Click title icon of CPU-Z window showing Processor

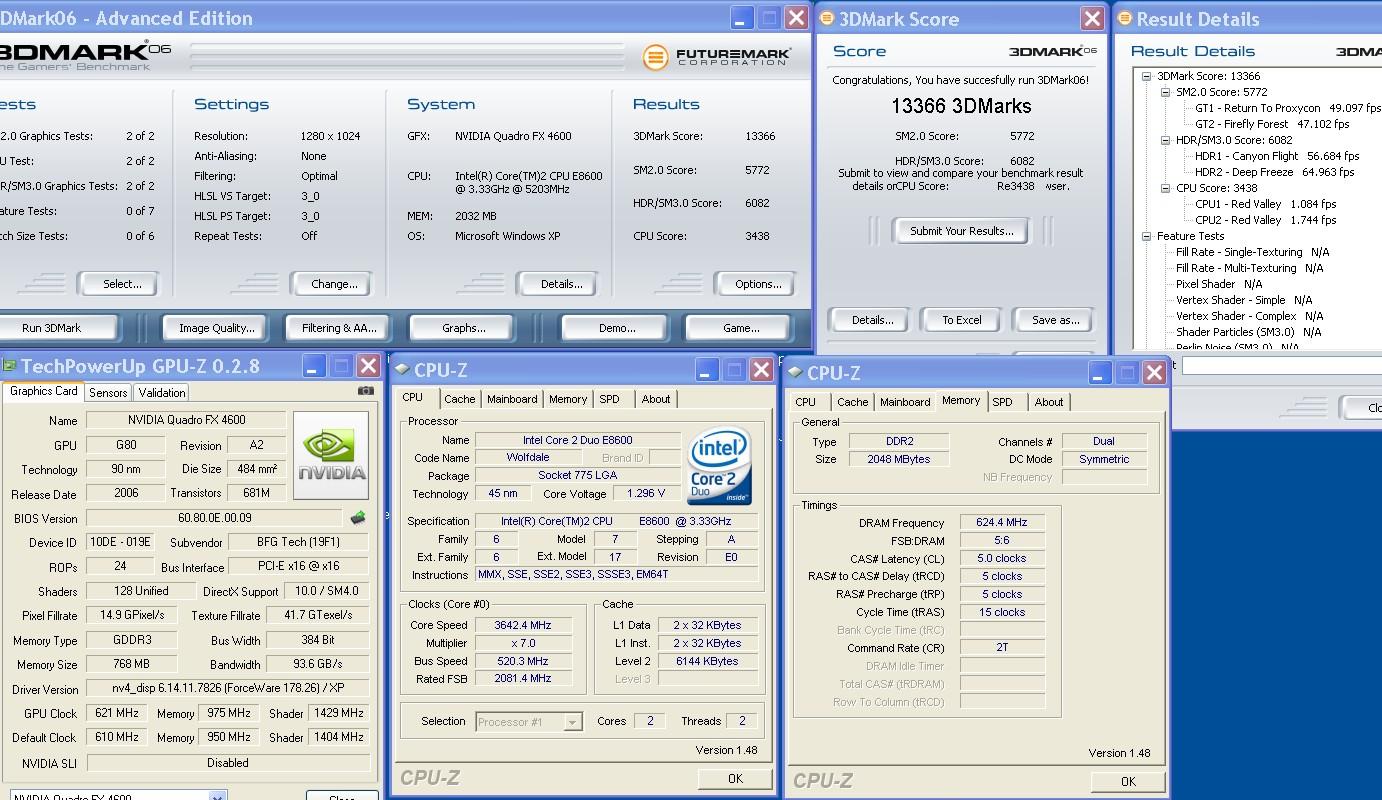[402, 369]
